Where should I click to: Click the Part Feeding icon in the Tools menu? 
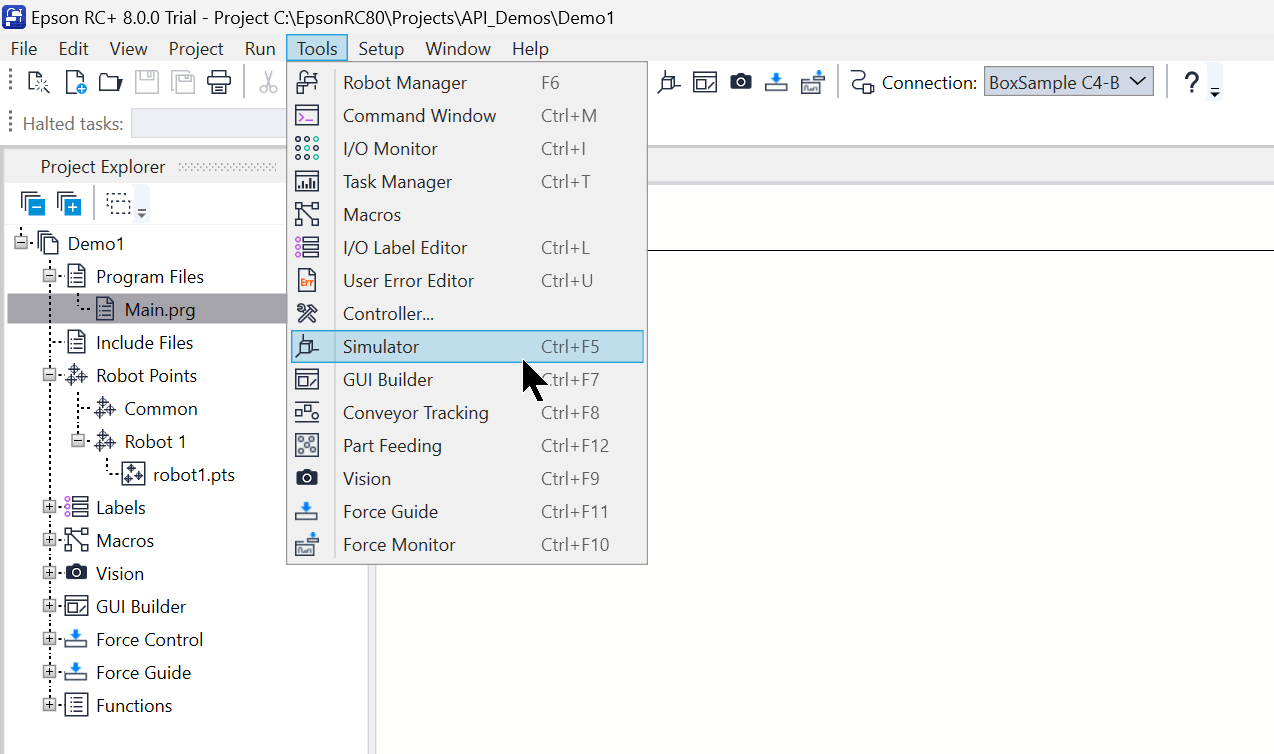tap(308, 446)
